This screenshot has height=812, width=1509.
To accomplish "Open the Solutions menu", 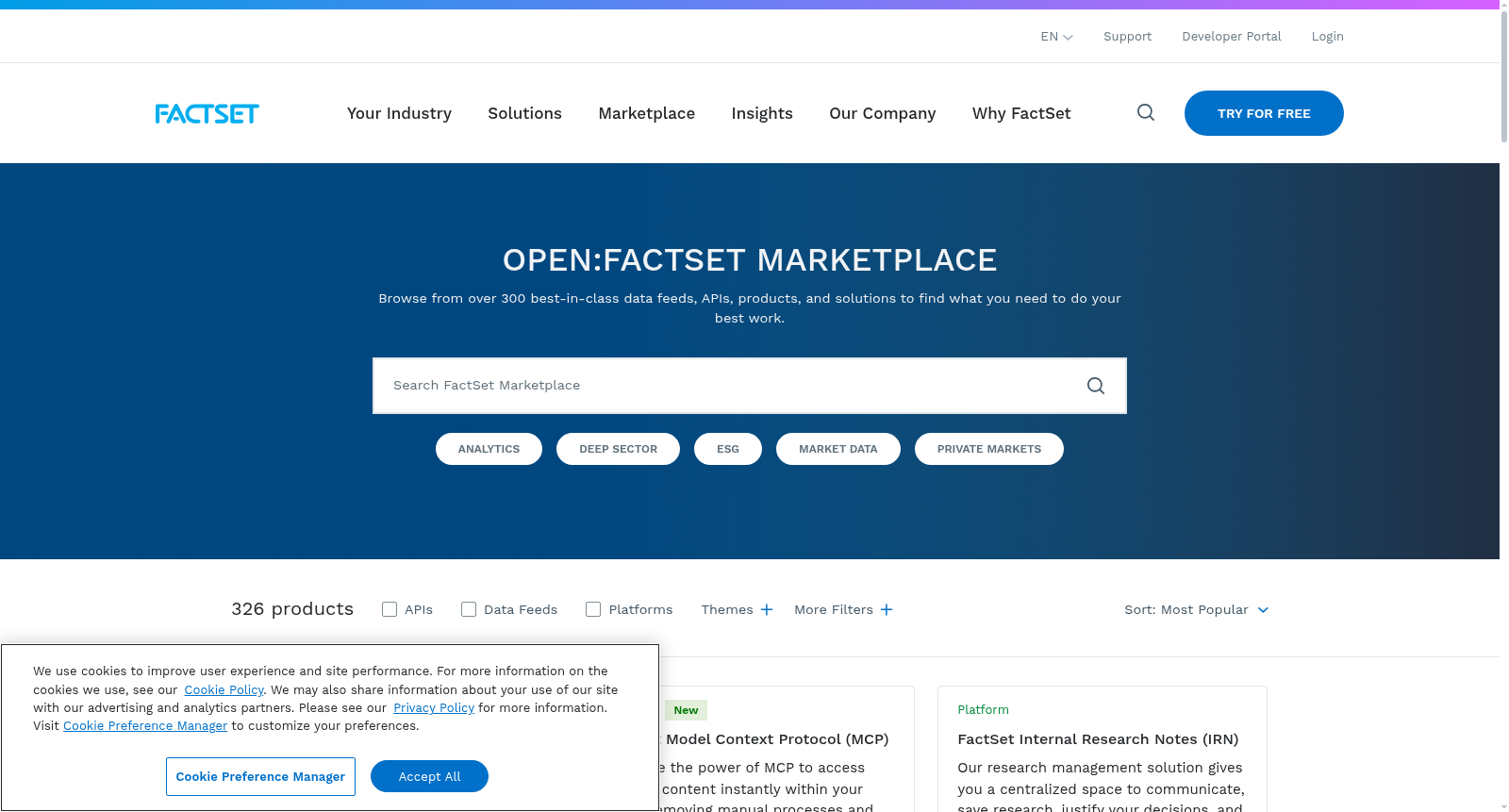I will click(524, 113).
